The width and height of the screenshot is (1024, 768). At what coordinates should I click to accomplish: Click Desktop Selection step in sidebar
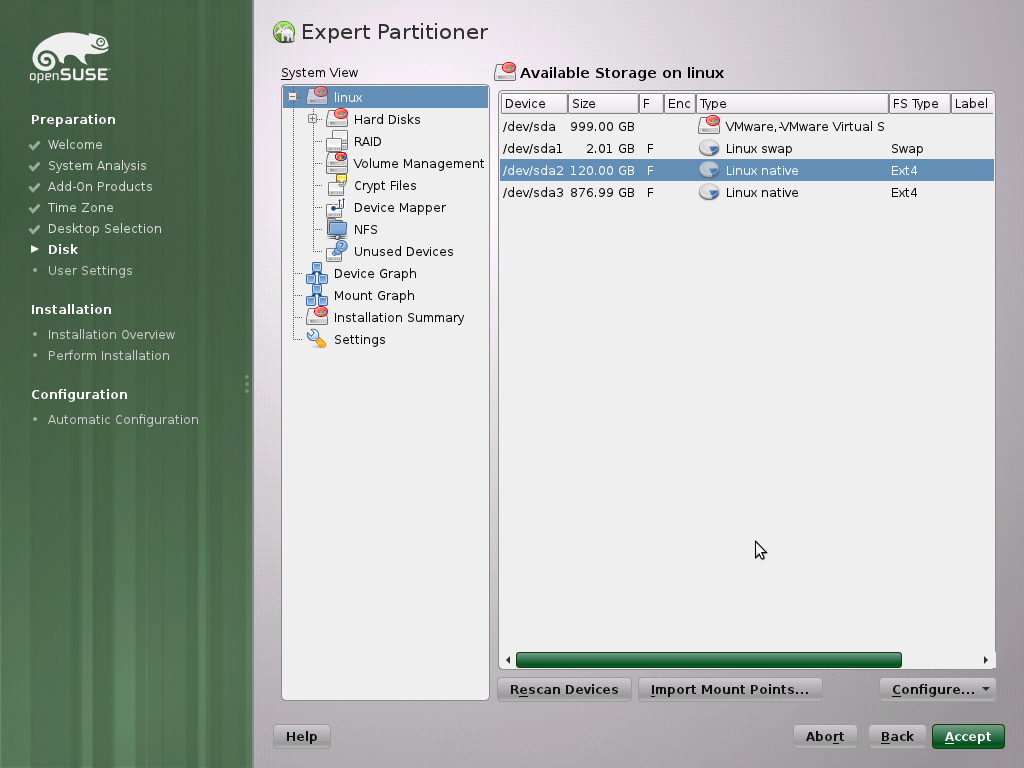tap(104, 229)
